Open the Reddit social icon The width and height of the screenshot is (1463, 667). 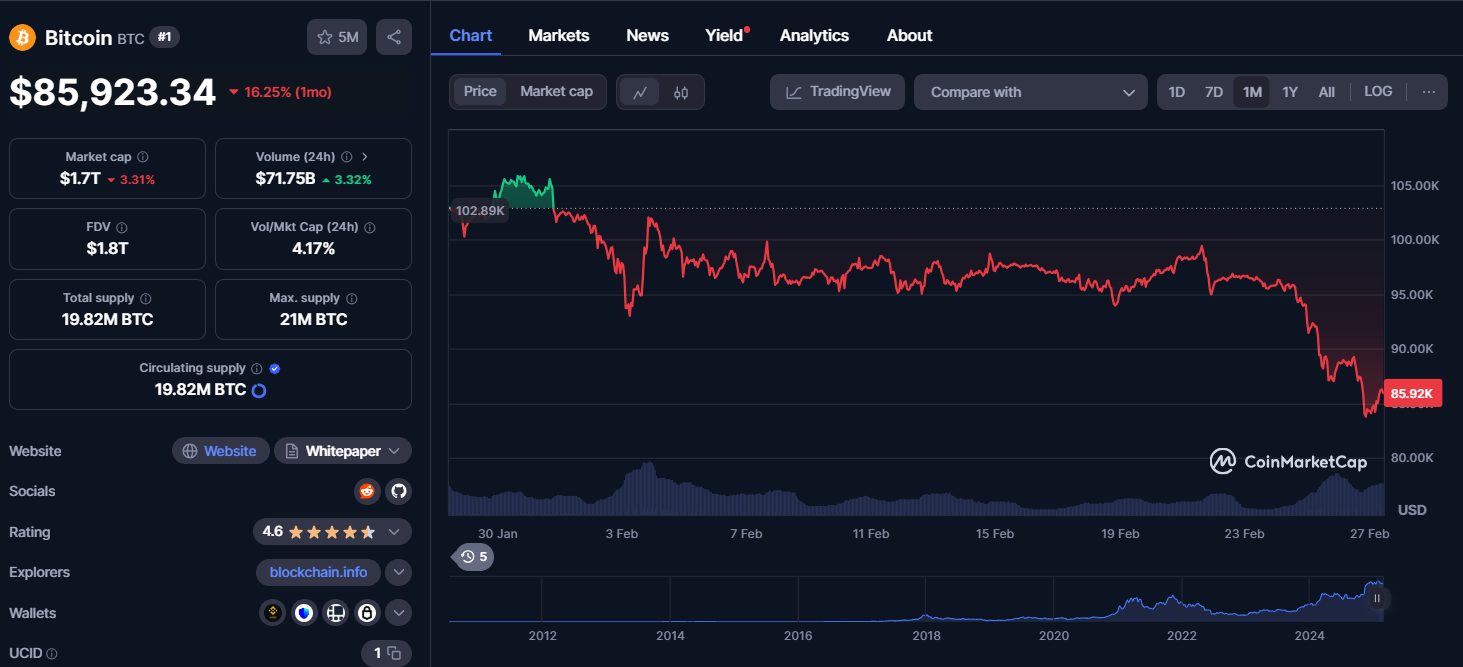tap(367, 491)
